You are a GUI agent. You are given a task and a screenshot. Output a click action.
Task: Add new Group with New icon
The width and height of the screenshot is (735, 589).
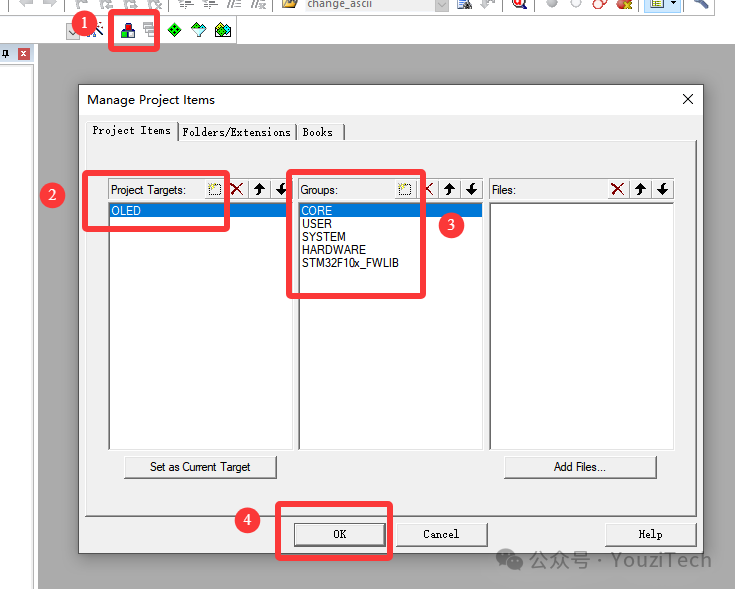click(x=405, y=189)
